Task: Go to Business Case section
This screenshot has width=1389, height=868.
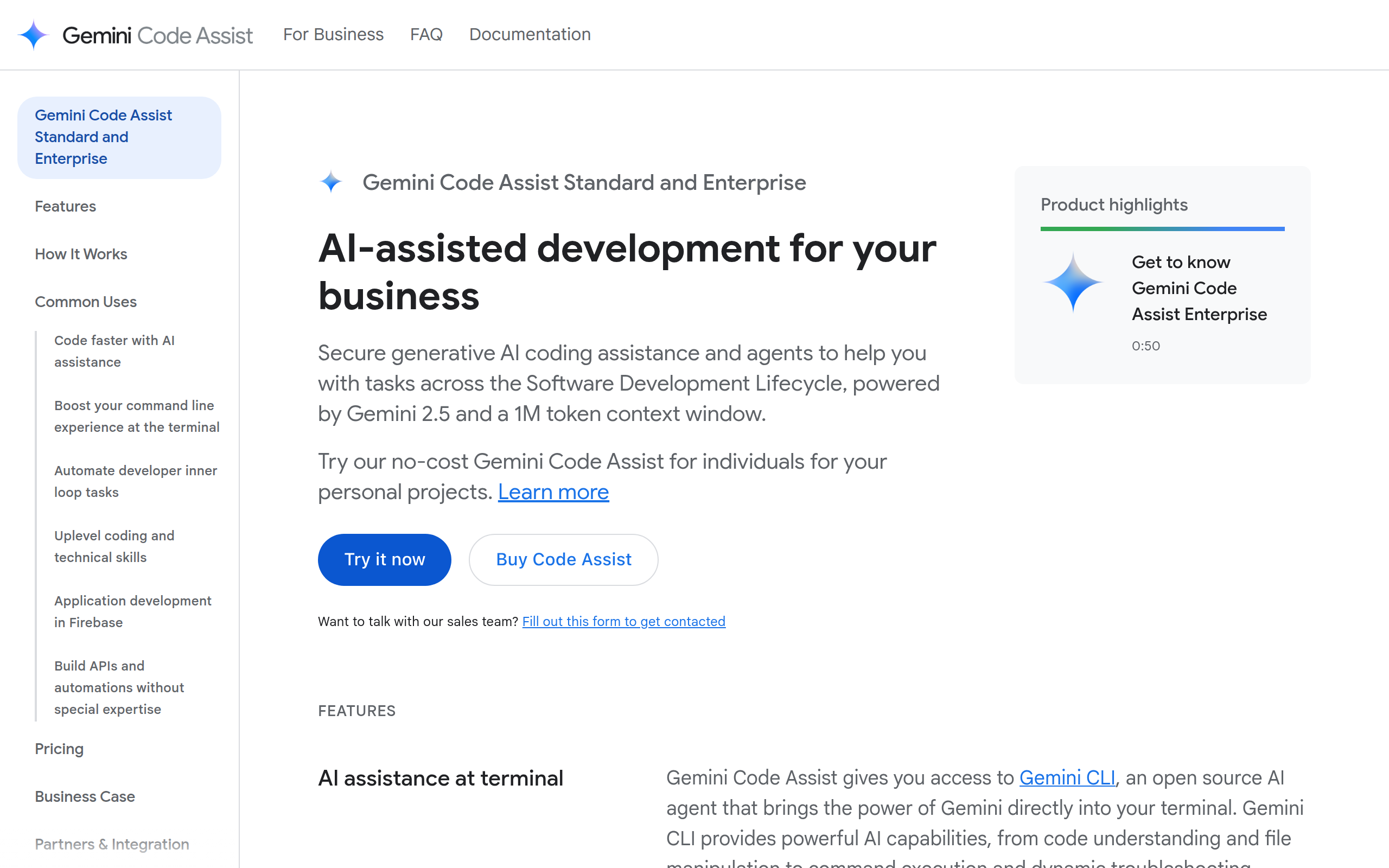Action: click(85, 796)
